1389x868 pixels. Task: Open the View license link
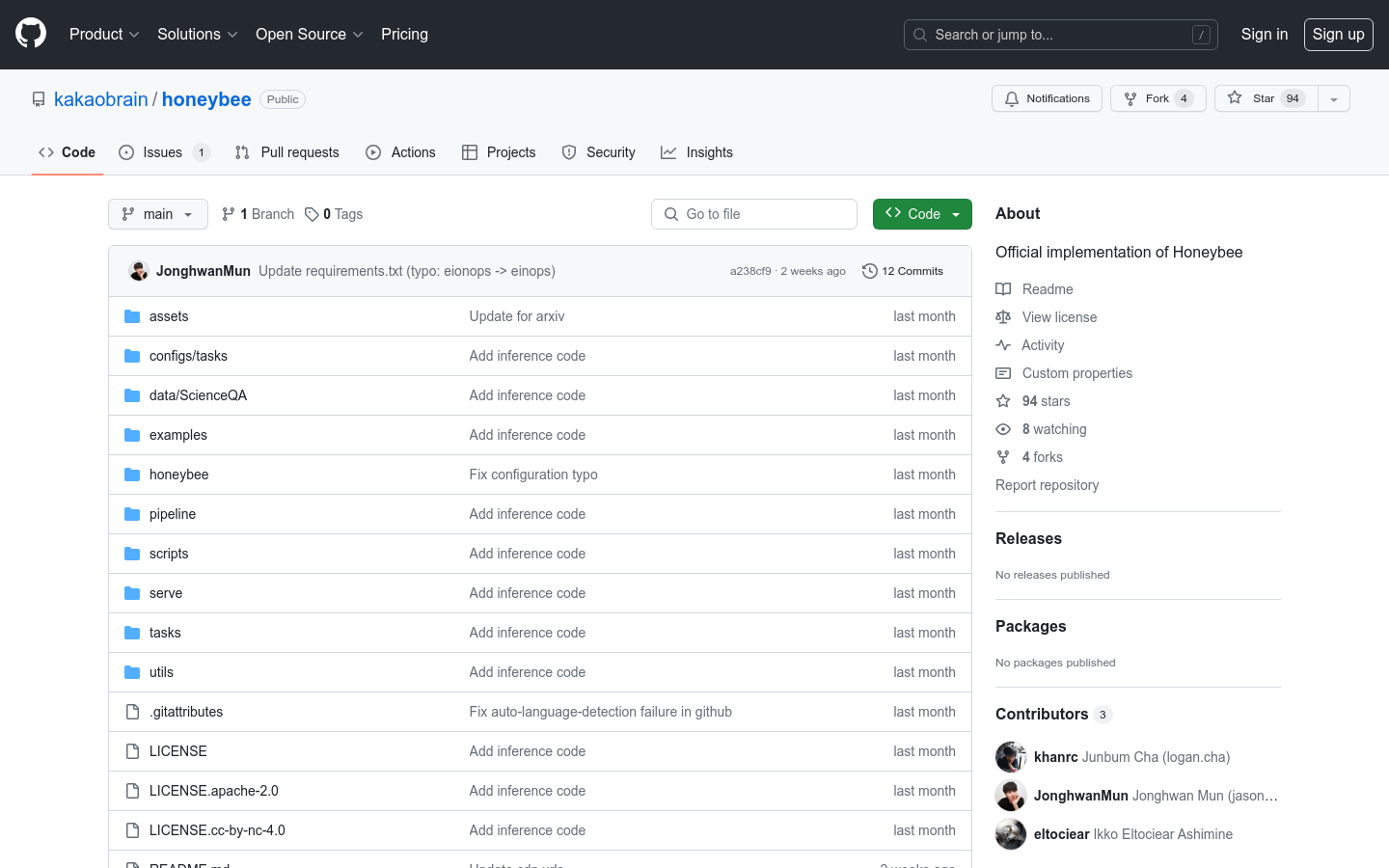pyautogui.click(x=1059, y=317)
